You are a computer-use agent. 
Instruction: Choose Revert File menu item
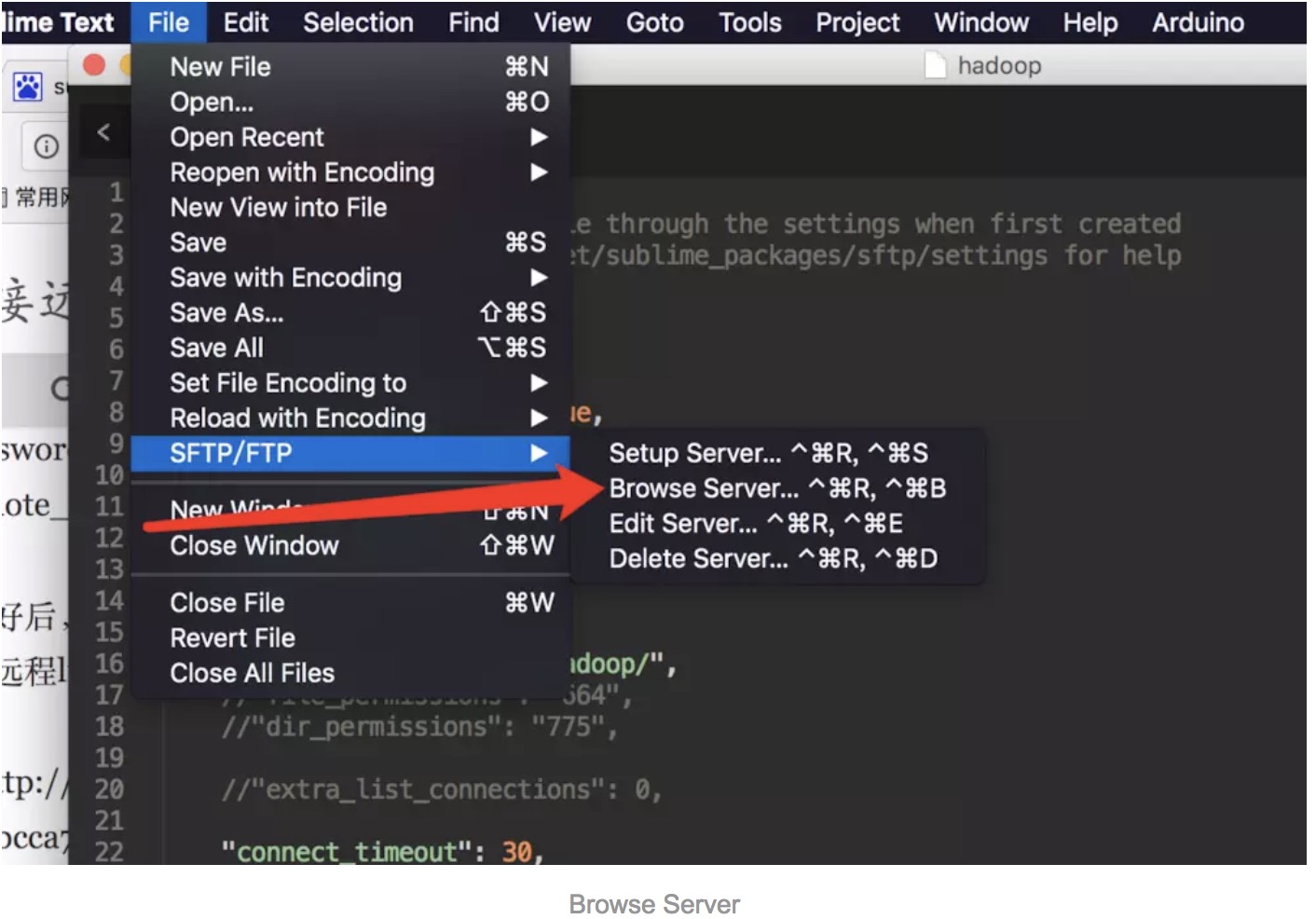click(350, 638)
